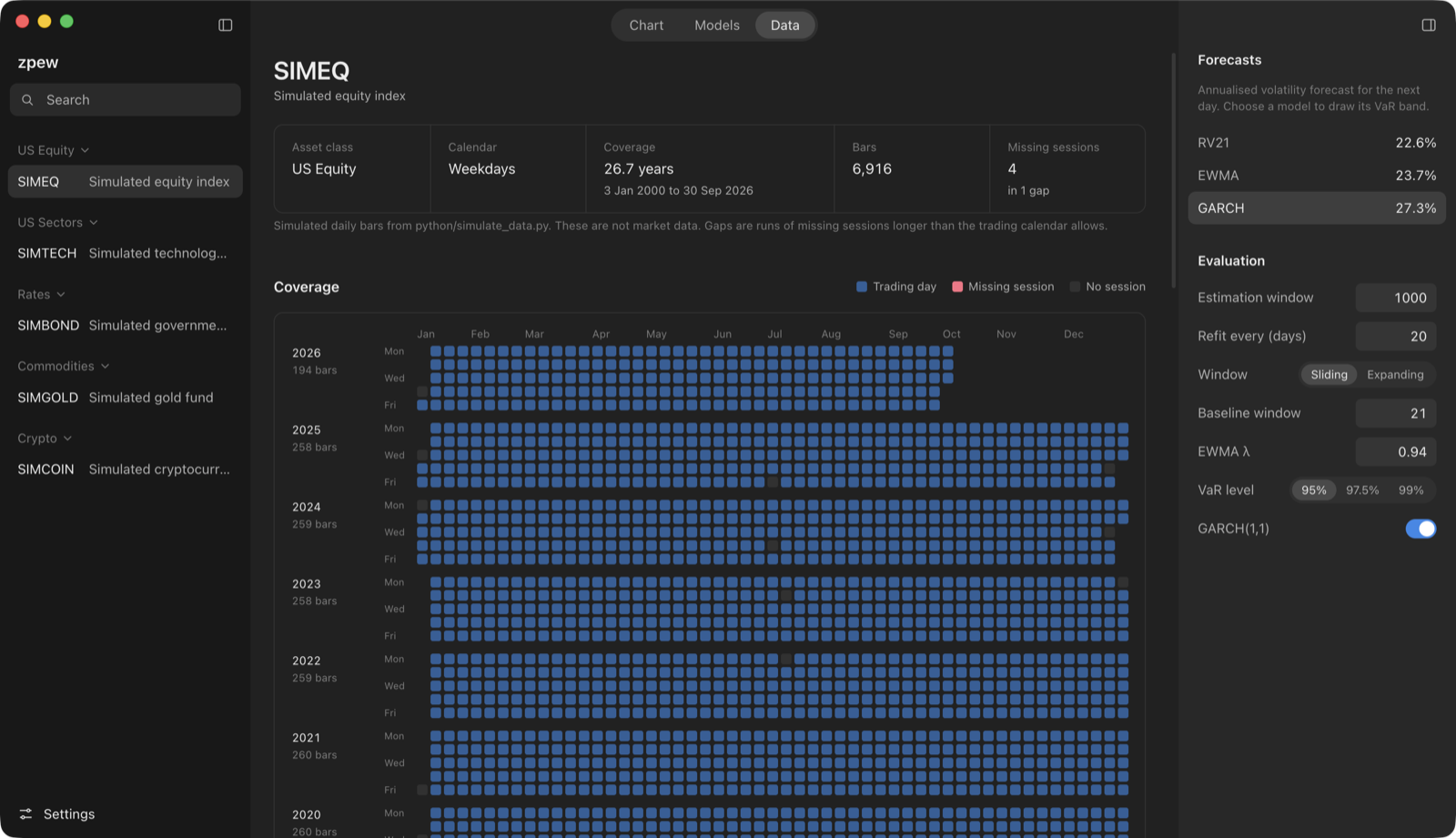Viewport: 1456px width, 838px height.
Task: Open the SIMGOLD gold fund row
Action: [126, 398]
